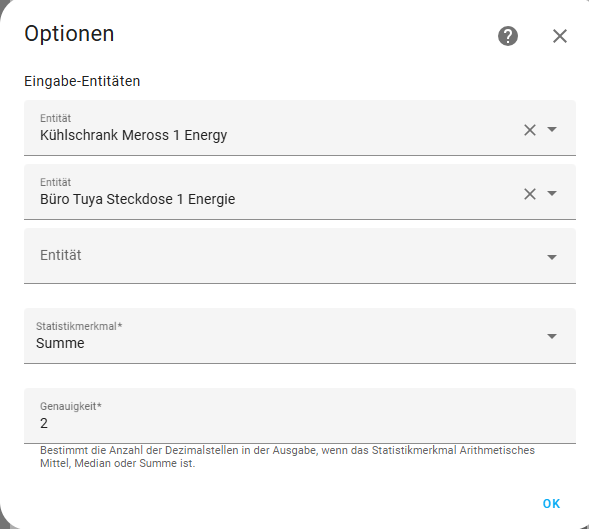Open the help question mark icon
This screenshot has height=529, width=589.
click(507, 36)
